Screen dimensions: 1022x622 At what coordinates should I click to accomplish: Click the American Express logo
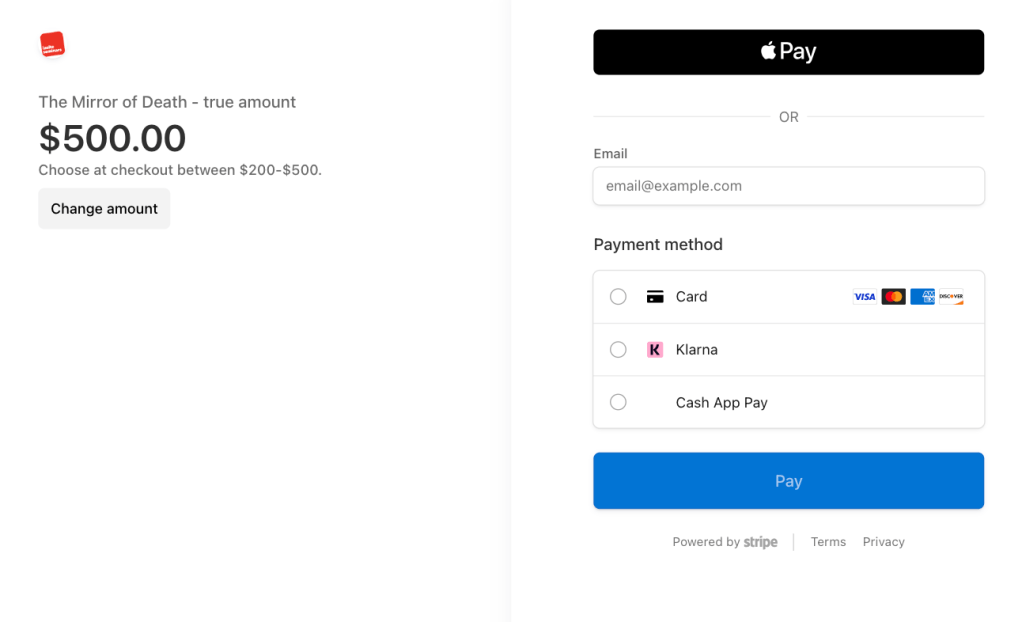pyautogui.click(x=922, y=297)
